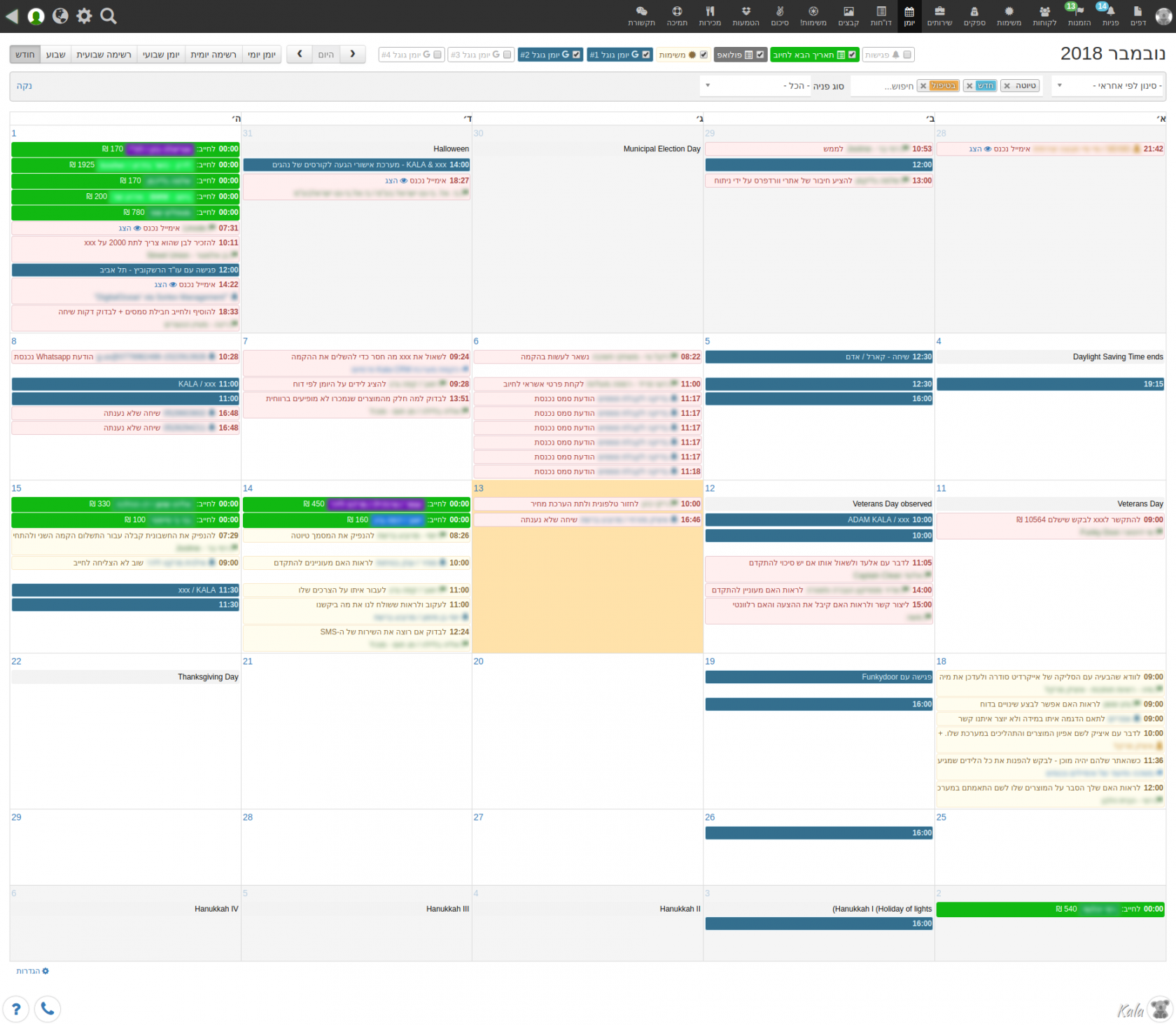Switch to שבוע week view
Viewport: 1176px width, 1025px height.
click(56, 55)
